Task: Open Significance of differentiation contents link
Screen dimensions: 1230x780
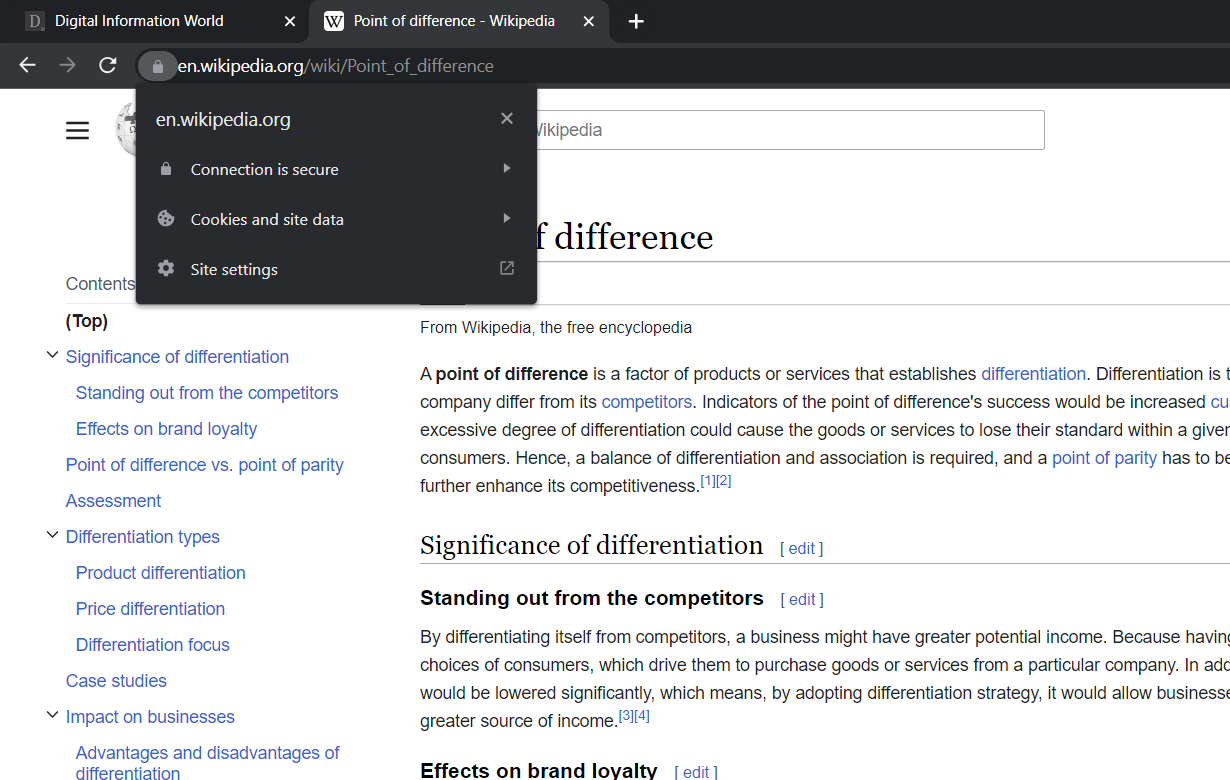Action: tap(177, 357)
